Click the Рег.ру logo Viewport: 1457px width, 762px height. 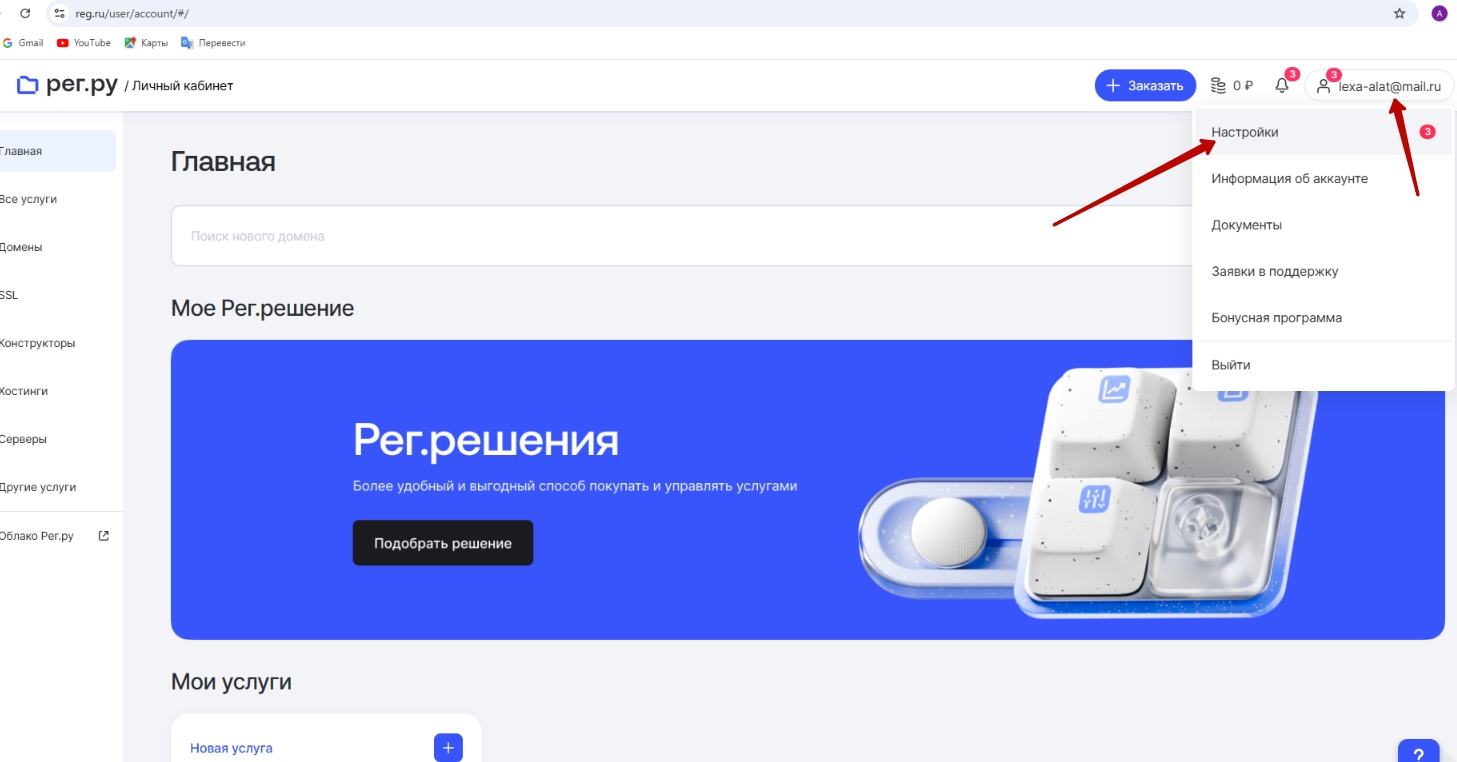[x=67, y=85]
